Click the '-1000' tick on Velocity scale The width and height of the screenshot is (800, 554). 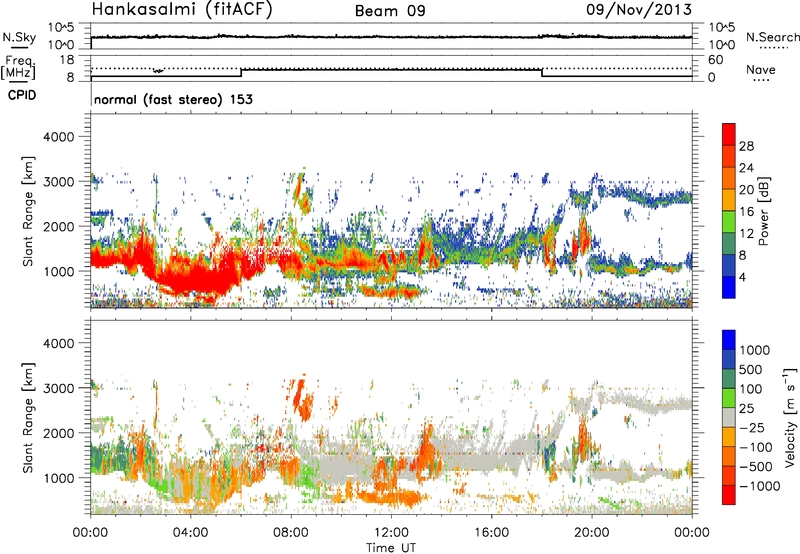(759, 486)
